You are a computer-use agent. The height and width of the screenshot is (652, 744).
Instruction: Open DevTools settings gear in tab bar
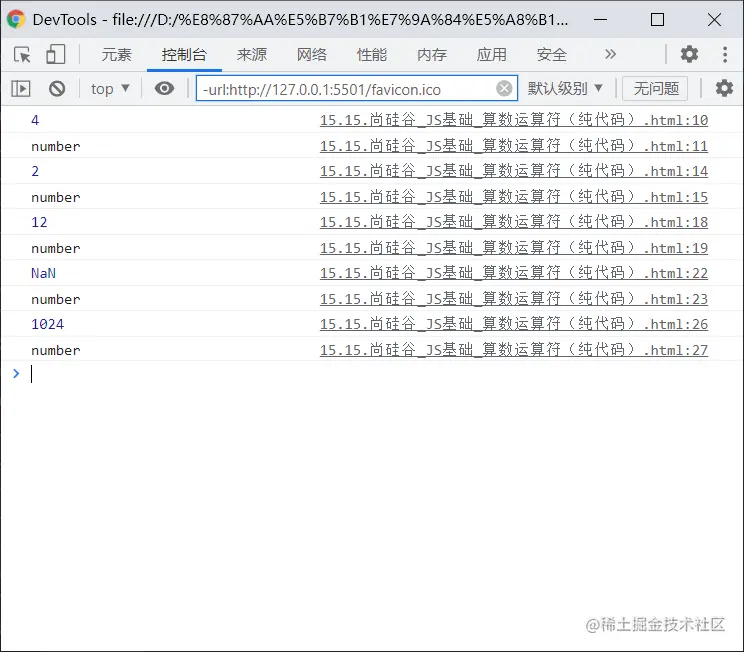tap(689, 54)
